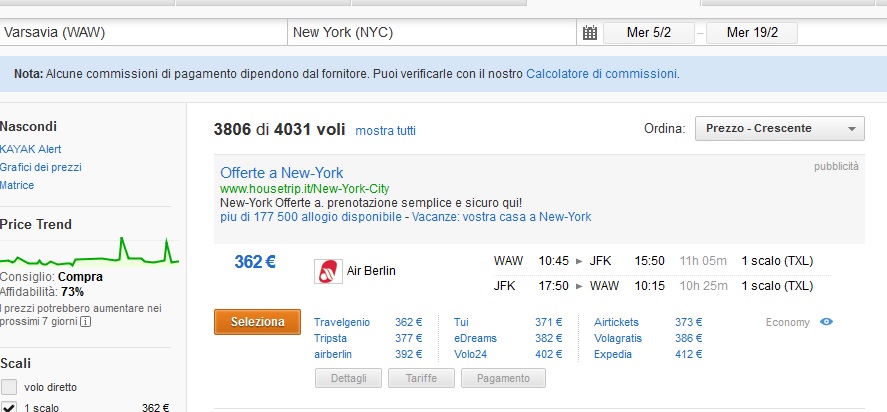Choose the Tripsta 377 € offer
The height and width of the screenshot is (412, 887).
pos(368,338)
